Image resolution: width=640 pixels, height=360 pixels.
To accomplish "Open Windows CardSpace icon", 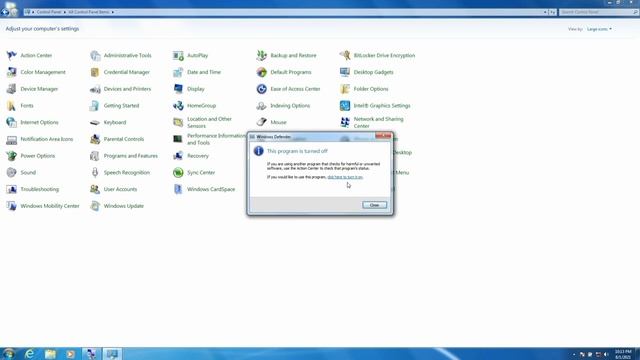I will click(x=178, y=189).
